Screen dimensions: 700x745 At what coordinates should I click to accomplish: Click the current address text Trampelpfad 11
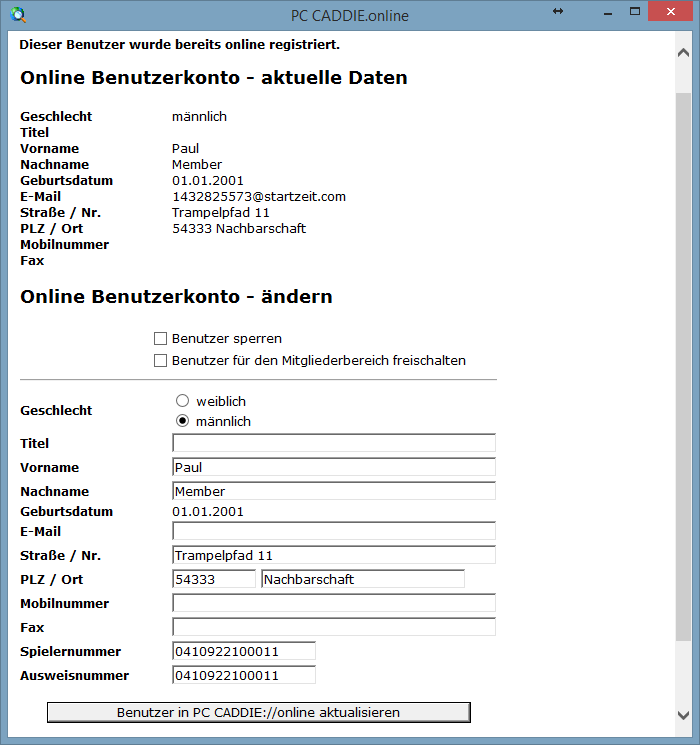point(221,213)
